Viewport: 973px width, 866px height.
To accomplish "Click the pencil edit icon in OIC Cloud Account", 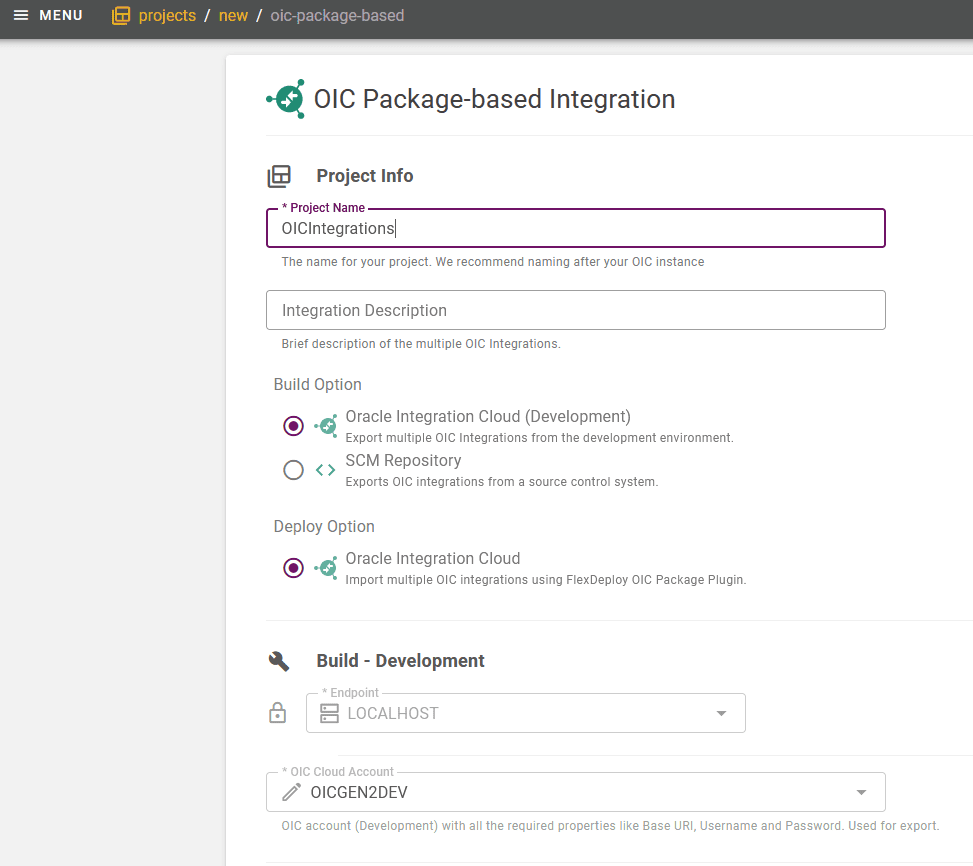I will (292, 792).
